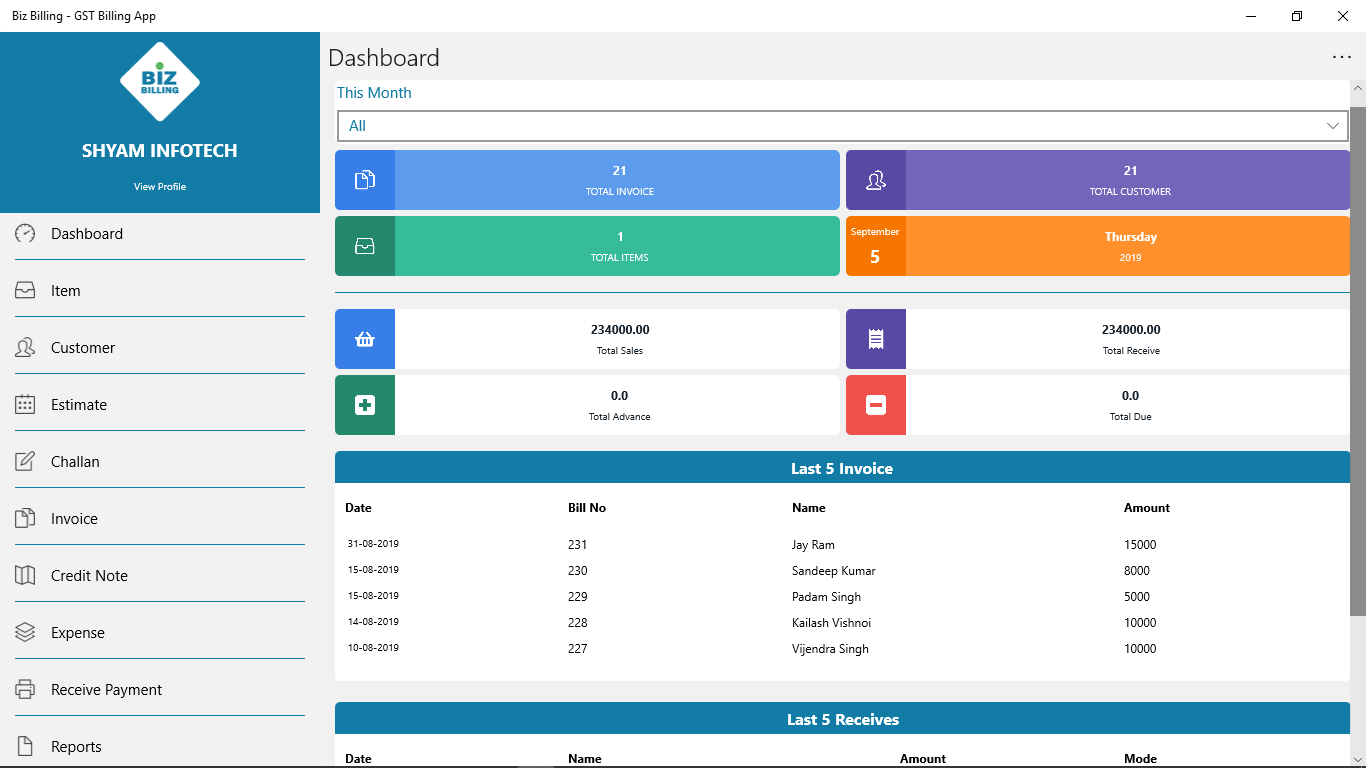This screenshot has width=1366, height=768.
Task: Click the Total Customer count tile
Action: tap(1098, 180)
